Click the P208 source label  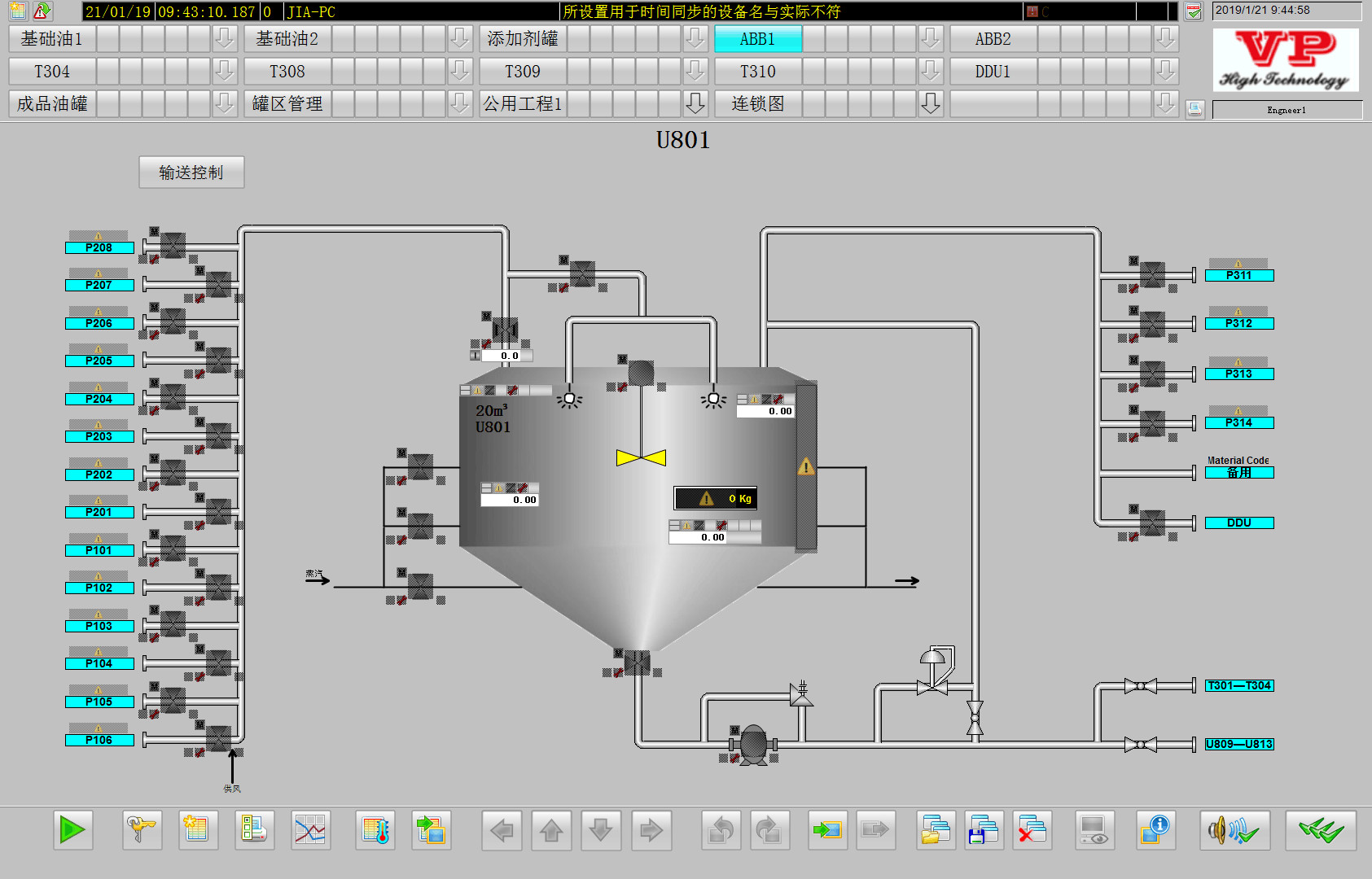pyautogui.click(x=99, y=247)
